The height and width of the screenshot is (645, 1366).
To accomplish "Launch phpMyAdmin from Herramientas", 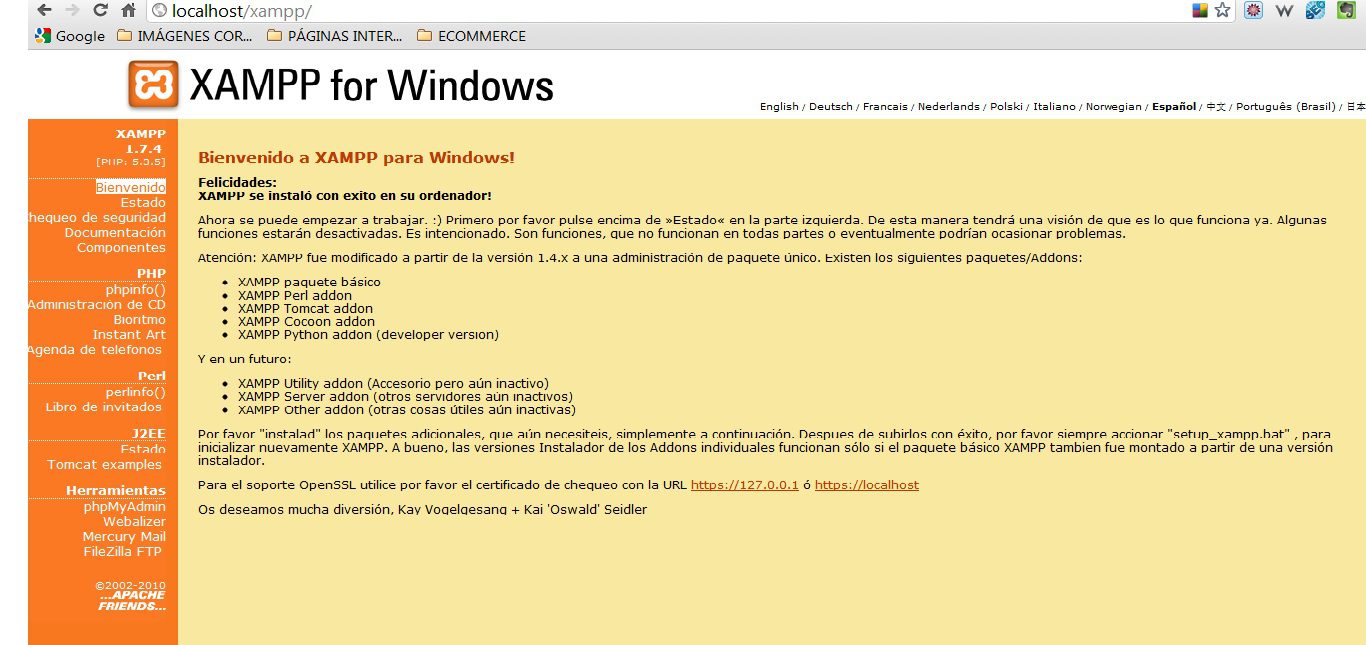I will [125, 506].
